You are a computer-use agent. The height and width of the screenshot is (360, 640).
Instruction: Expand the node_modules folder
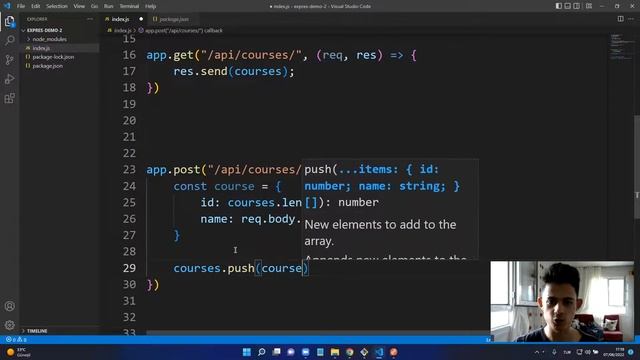[x=49, y=39]
